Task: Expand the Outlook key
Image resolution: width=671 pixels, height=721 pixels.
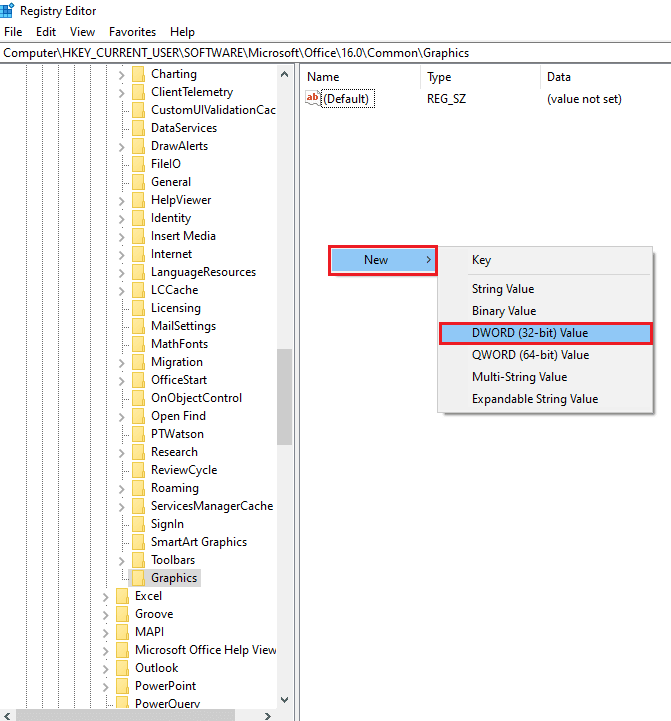Action: click(x=105, y=669)
